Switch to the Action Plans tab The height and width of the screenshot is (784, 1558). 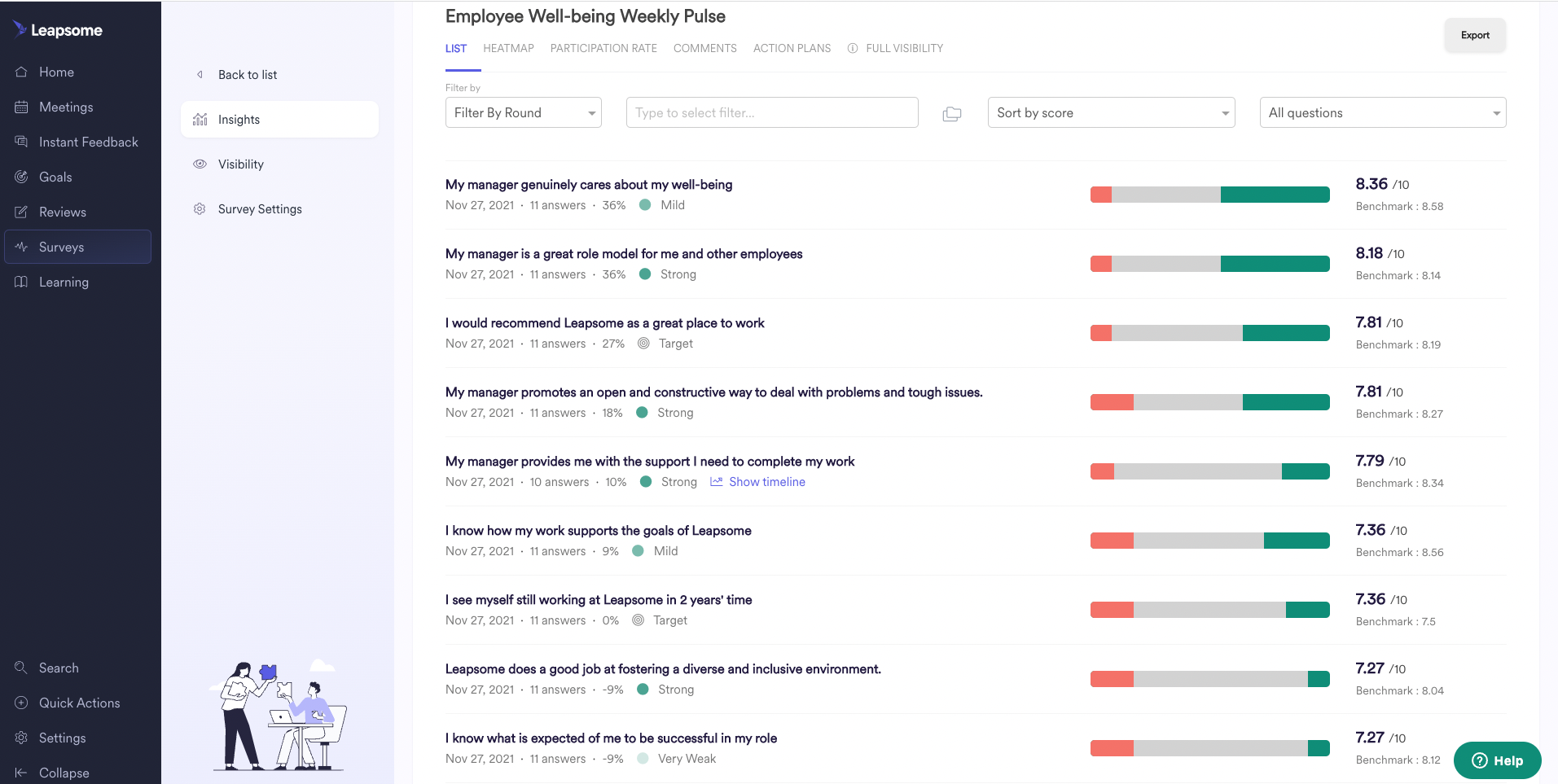(x=792, y=48)
